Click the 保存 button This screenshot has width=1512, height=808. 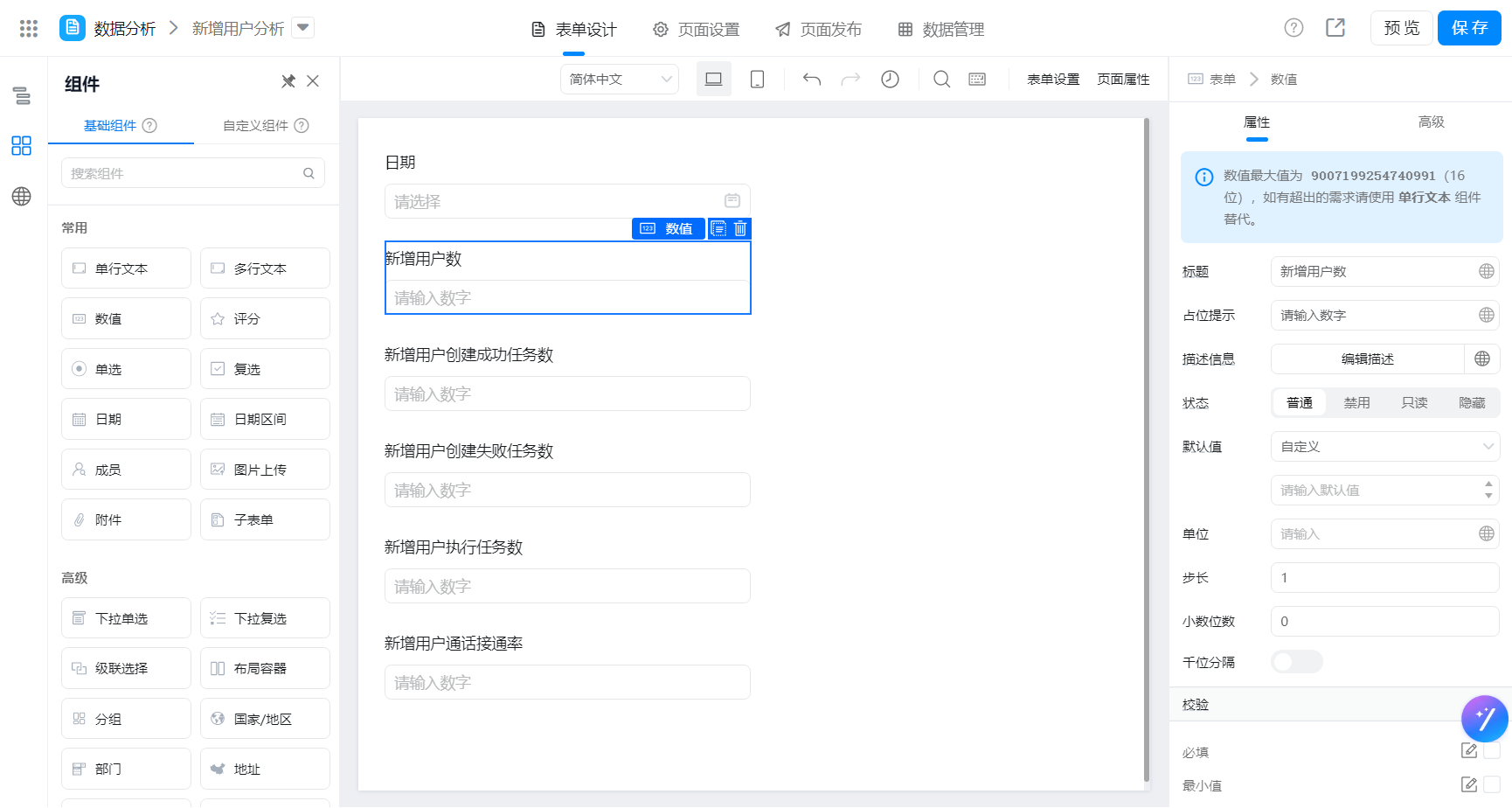click(1469, 28)
